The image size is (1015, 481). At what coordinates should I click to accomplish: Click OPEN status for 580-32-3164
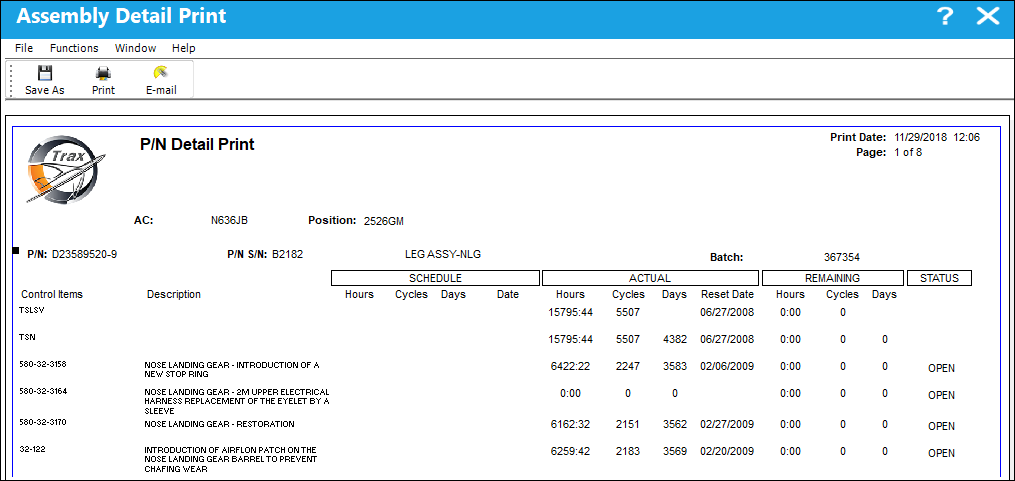click(x=941, y=395)
